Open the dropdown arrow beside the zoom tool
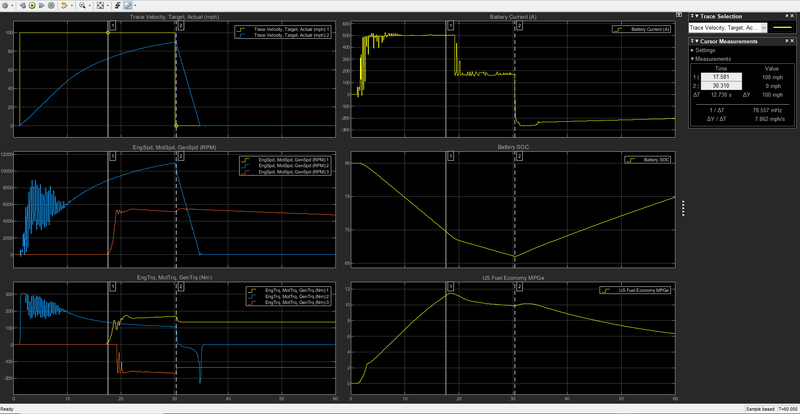Viewport: 800px width, 414px height. tap(88, 5)
